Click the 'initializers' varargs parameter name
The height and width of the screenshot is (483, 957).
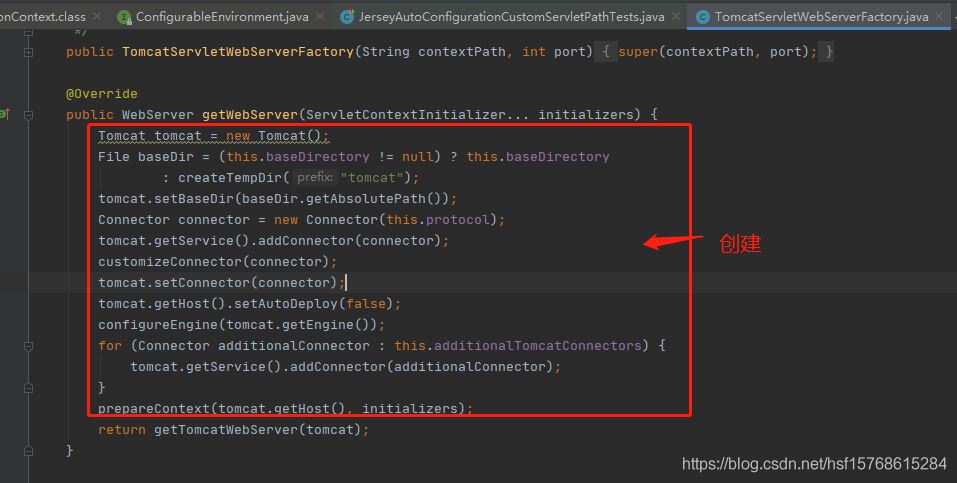point(586,114)
